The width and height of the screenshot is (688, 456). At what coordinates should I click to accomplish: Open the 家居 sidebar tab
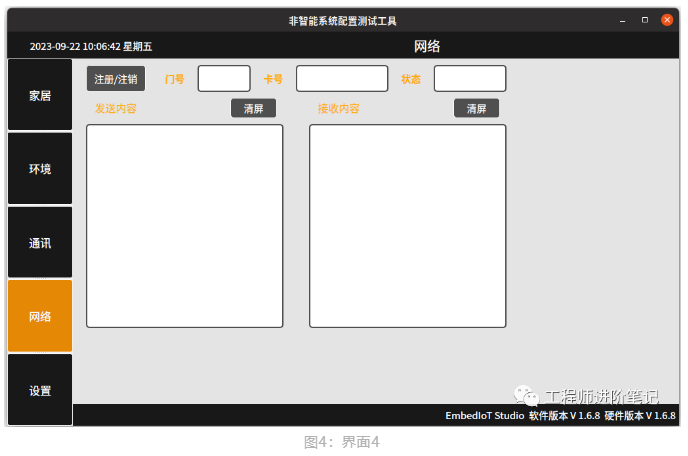[x=40, y=95]
